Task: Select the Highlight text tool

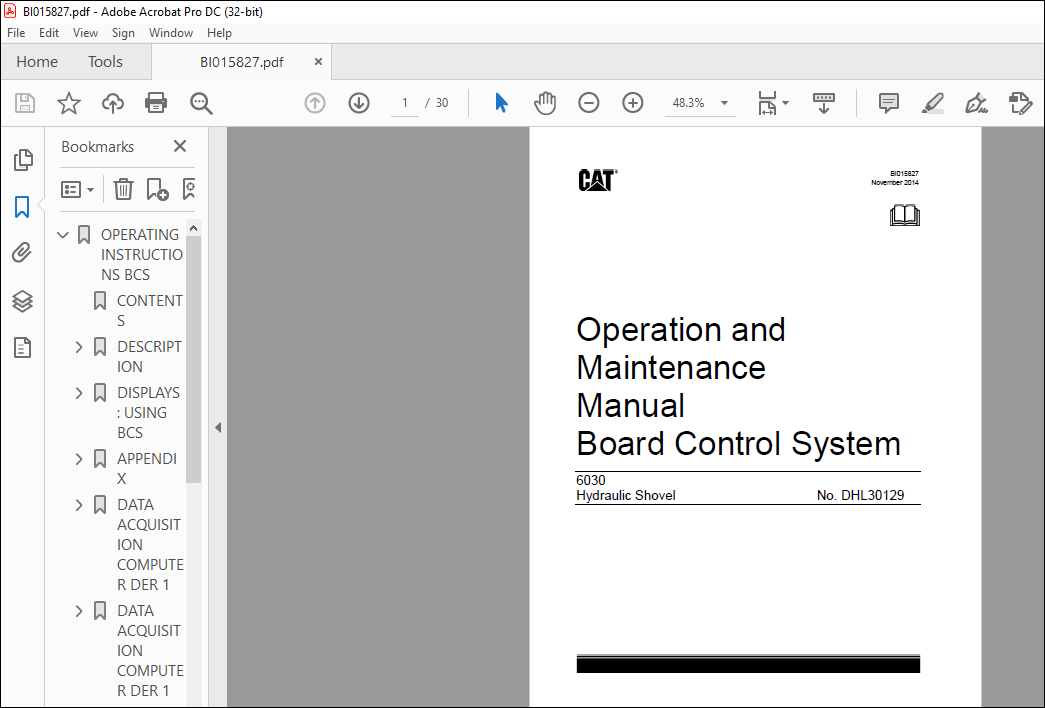Action: 932,103
